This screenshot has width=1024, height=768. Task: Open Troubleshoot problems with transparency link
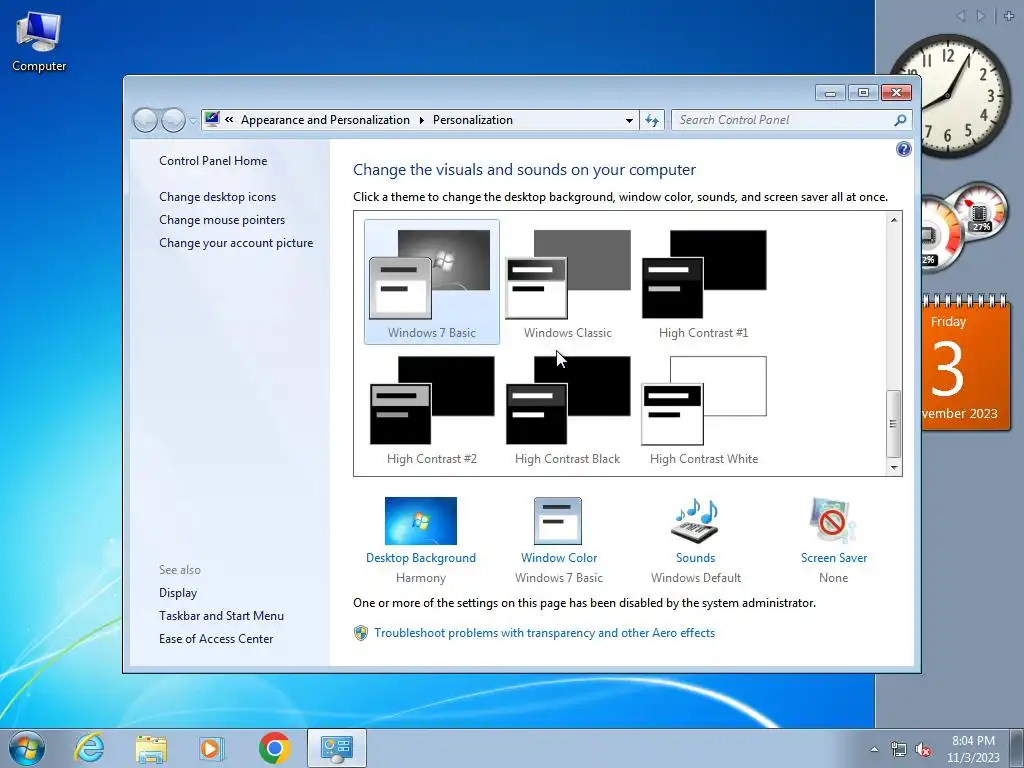tap(545, 633)
